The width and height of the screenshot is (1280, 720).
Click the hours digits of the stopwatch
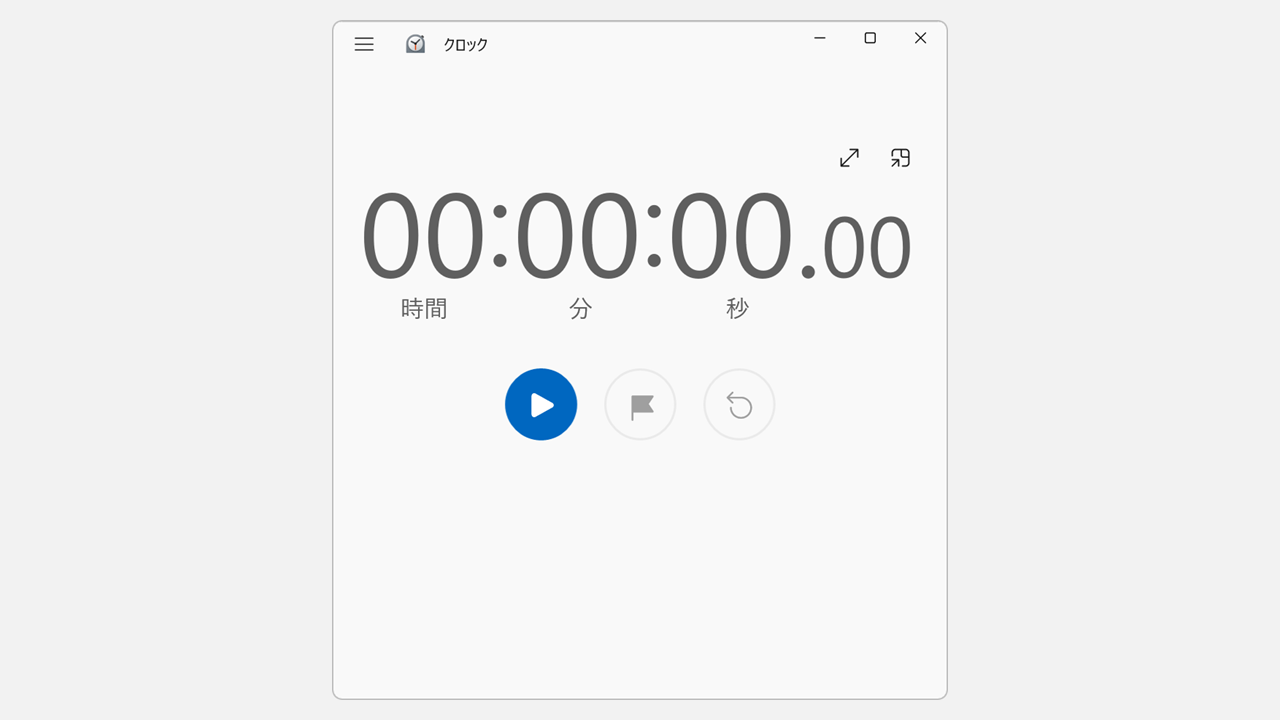(423, 236)
